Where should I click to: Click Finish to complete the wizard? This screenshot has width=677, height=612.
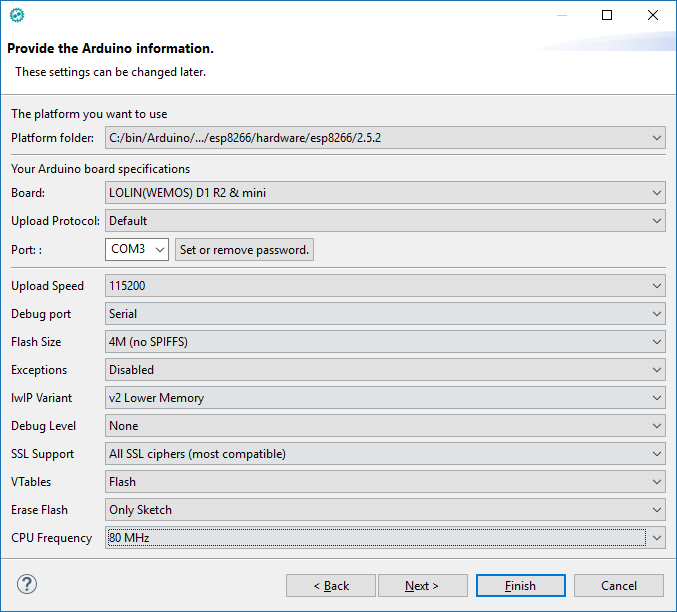coord(521,586)
